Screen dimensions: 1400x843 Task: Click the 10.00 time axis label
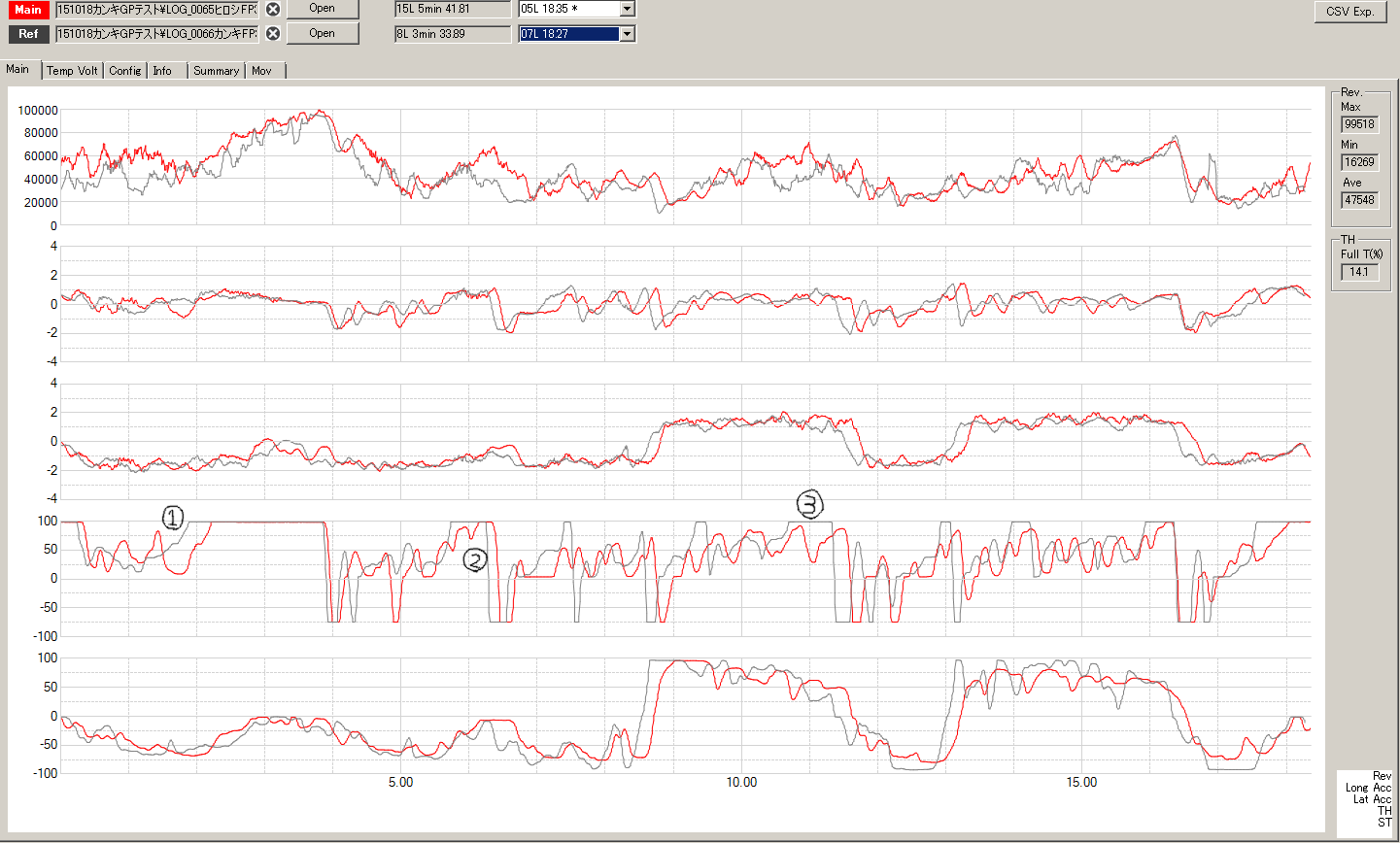pos(741,783)
